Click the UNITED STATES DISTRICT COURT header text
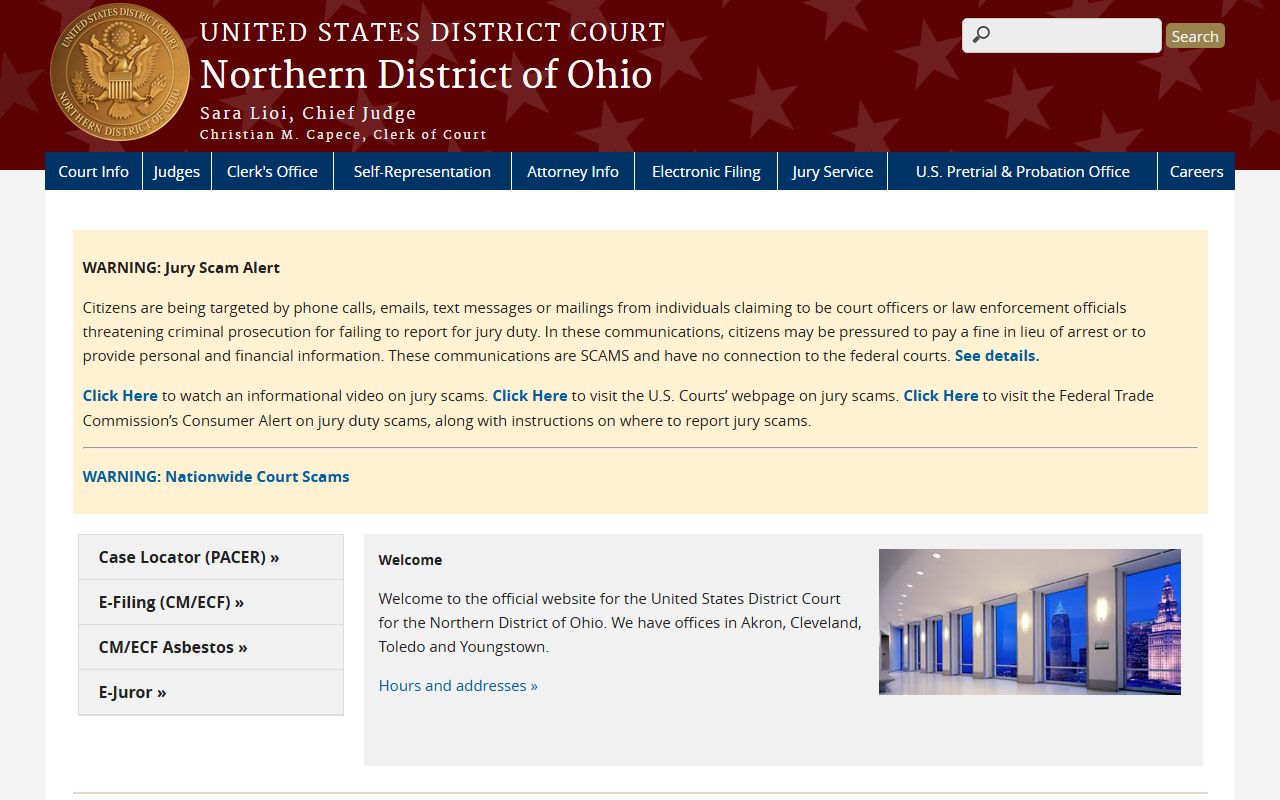Image resolution: width=1280 pixels, height=800 pixels. pyautogui.click(x=432, y=32)
